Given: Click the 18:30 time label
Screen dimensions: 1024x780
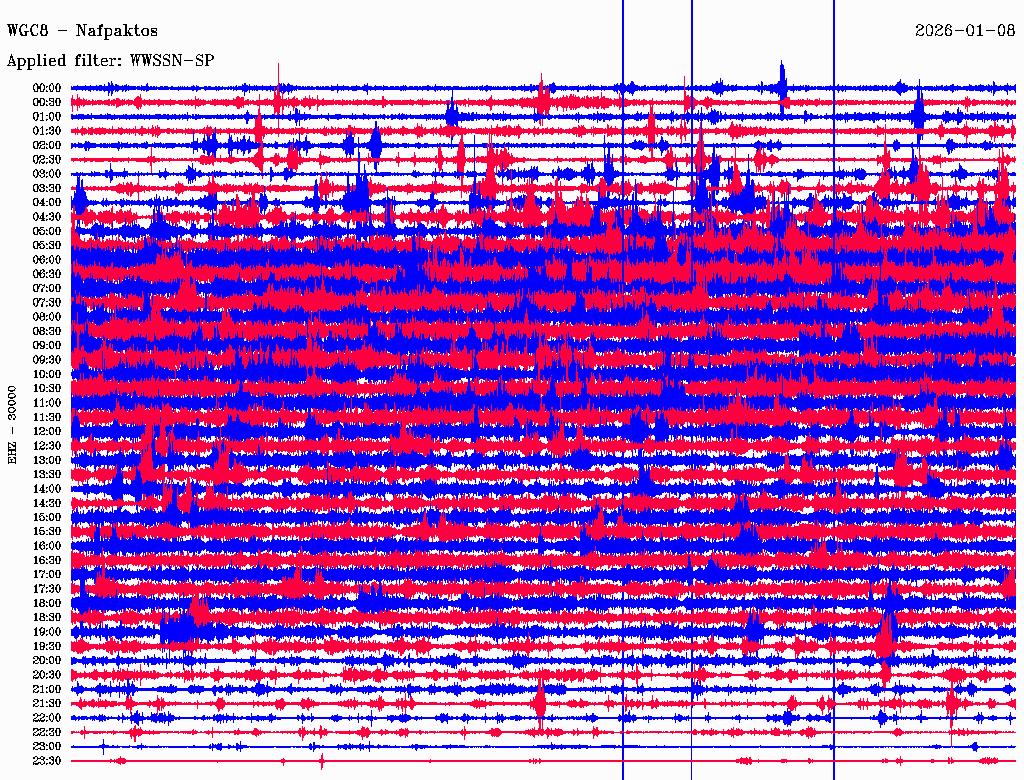Looking at the screenshot, I should 46,617.
